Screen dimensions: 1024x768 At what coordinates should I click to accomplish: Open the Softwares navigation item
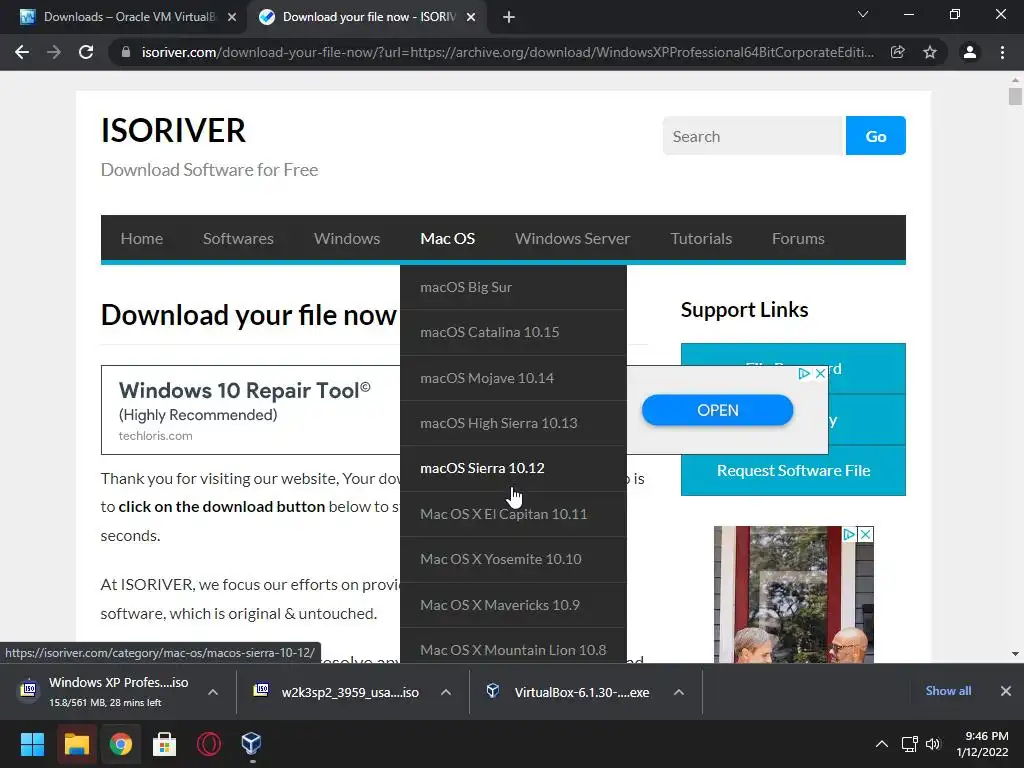click(238, 238)
